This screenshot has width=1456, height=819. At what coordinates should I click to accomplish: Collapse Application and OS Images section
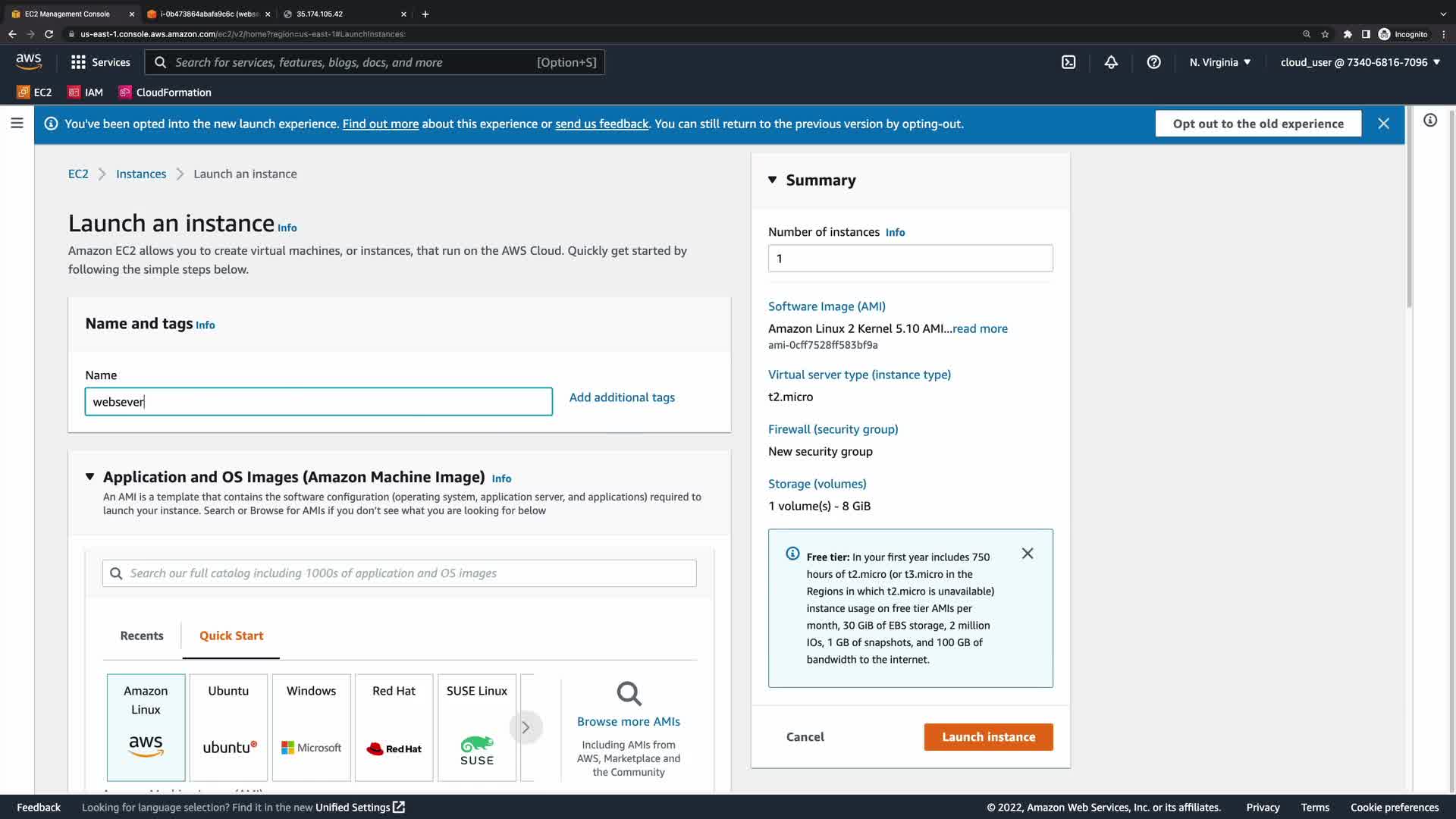(89, 477)
